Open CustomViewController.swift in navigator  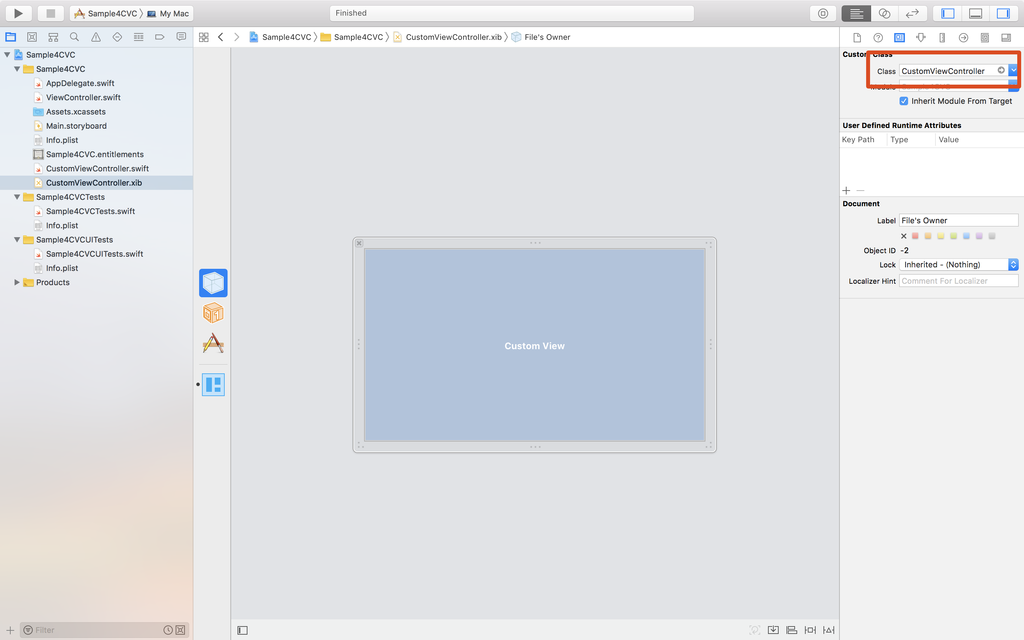coord(97,168)
